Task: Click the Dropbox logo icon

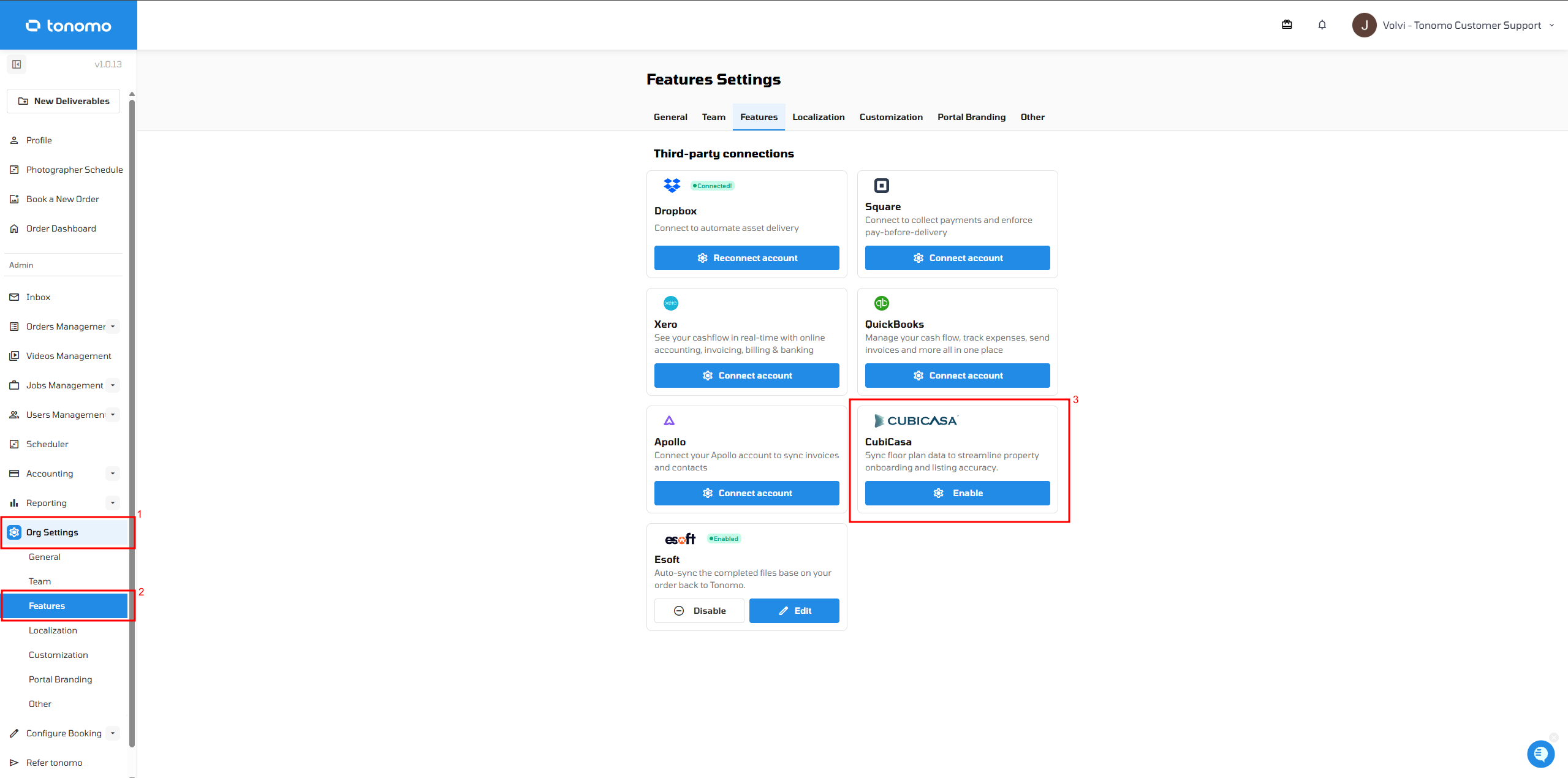Action: (672, 186)
